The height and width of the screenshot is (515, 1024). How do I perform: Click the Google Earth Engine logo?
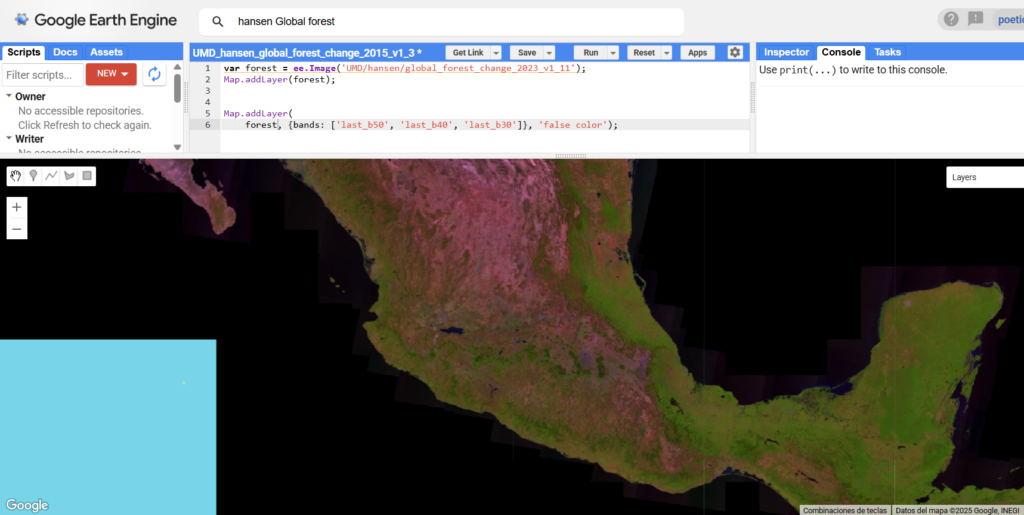tap(96, 20)
